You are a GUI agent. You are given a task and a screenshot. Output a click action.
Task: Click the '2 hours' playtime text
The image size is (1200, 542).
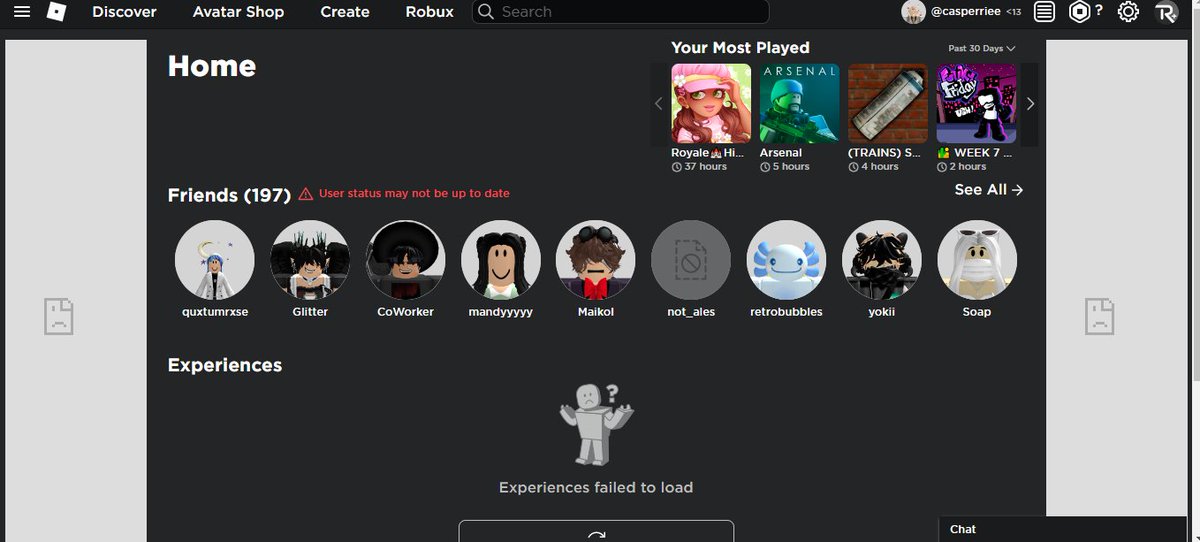click(x=967, y=167)
